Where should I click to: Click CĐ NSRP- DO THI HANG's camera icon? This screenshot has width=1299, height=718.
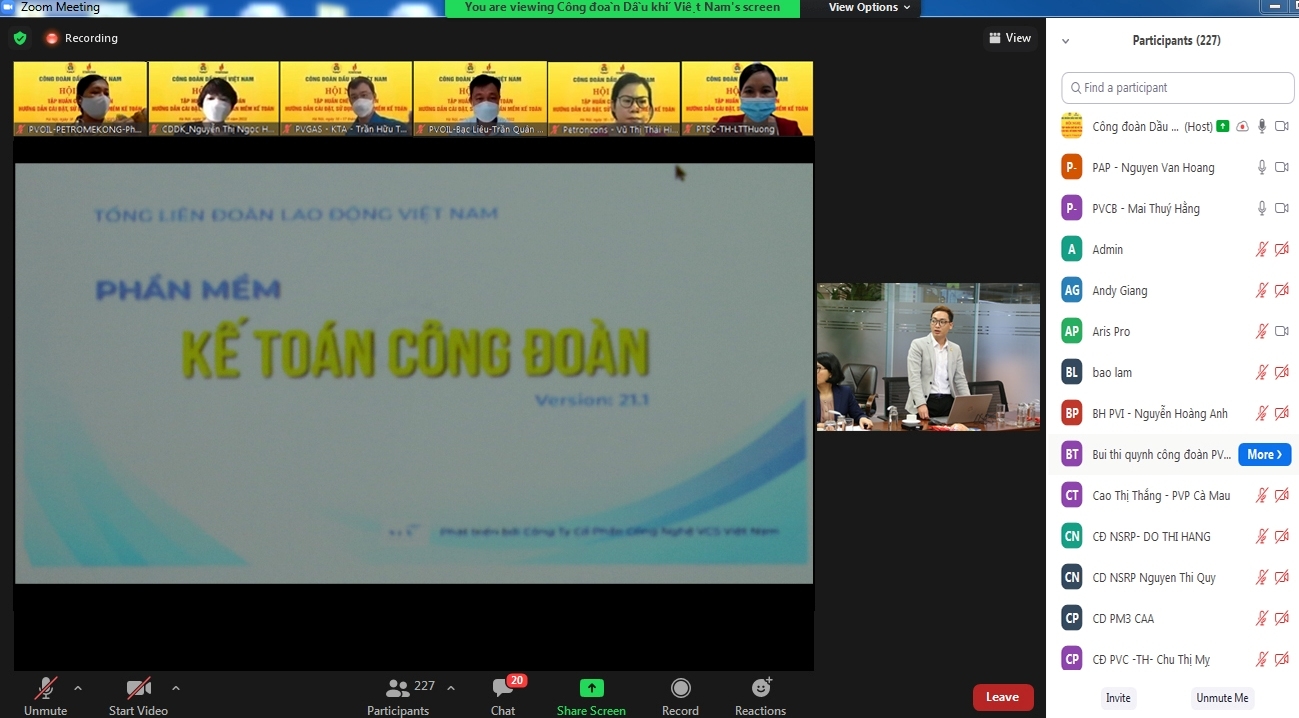coord(1282,537)
